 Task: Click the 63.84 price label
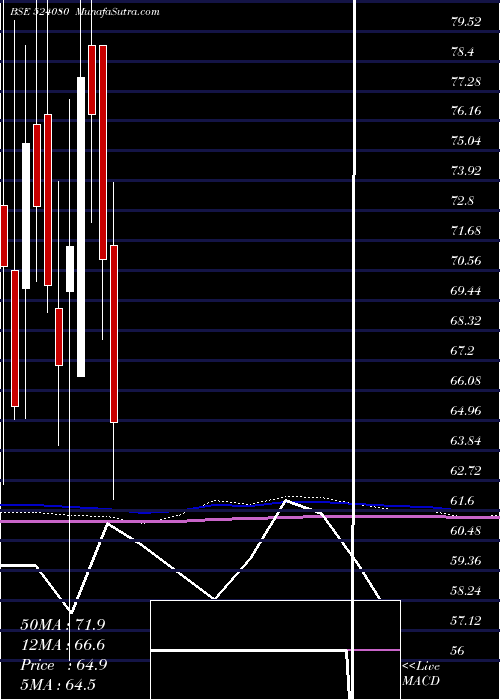466,441
